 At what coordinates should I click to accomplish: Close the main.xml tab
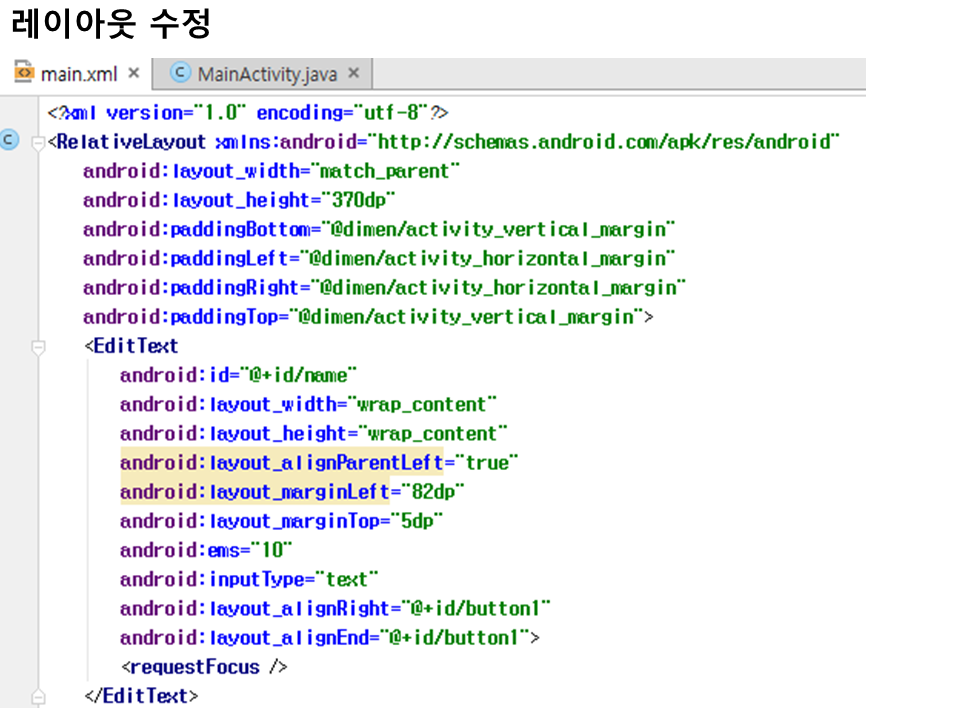(x=134, y=74)
